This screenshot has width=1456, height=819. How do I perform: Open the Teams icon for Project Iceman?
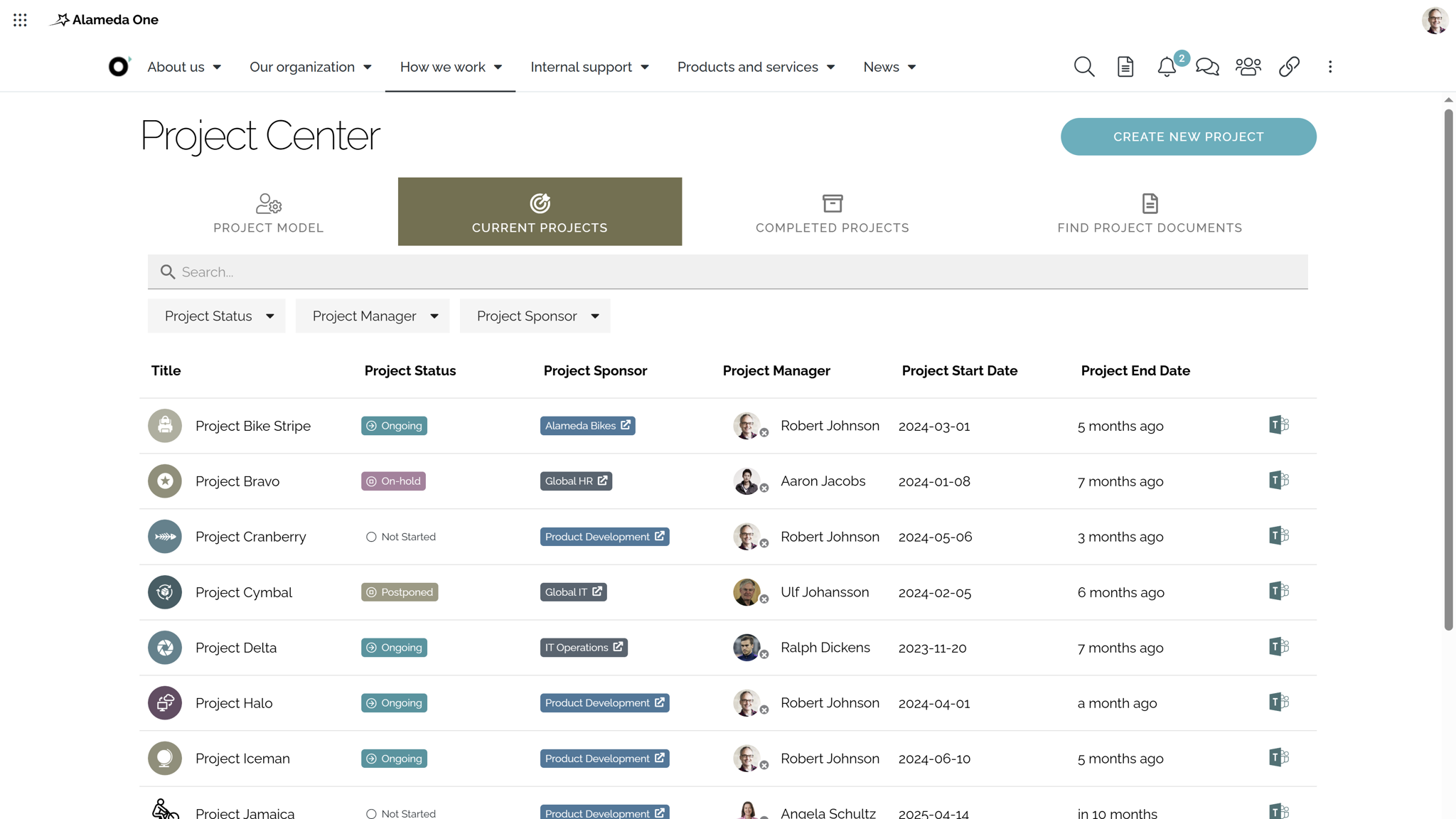tap(1279, 758)
